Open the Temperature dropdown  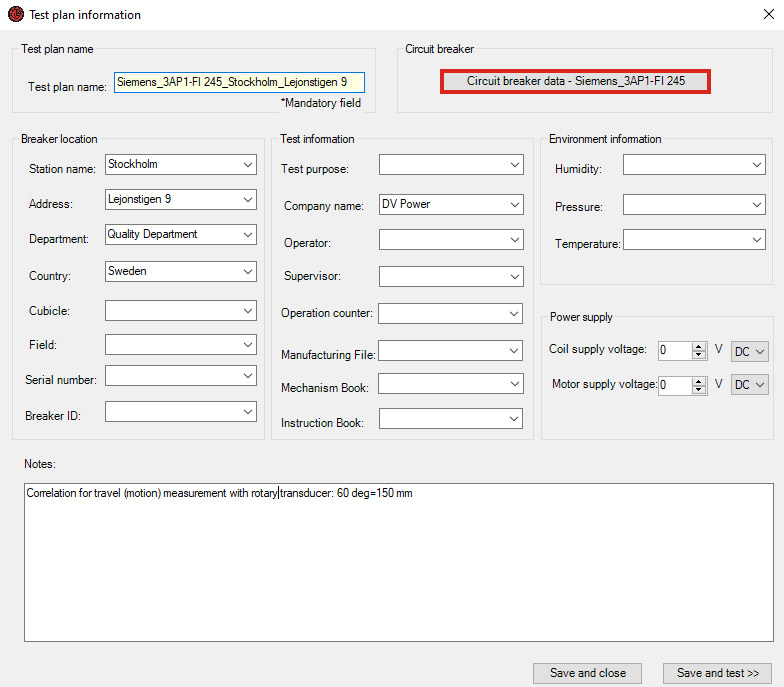[x=694, y=240]
